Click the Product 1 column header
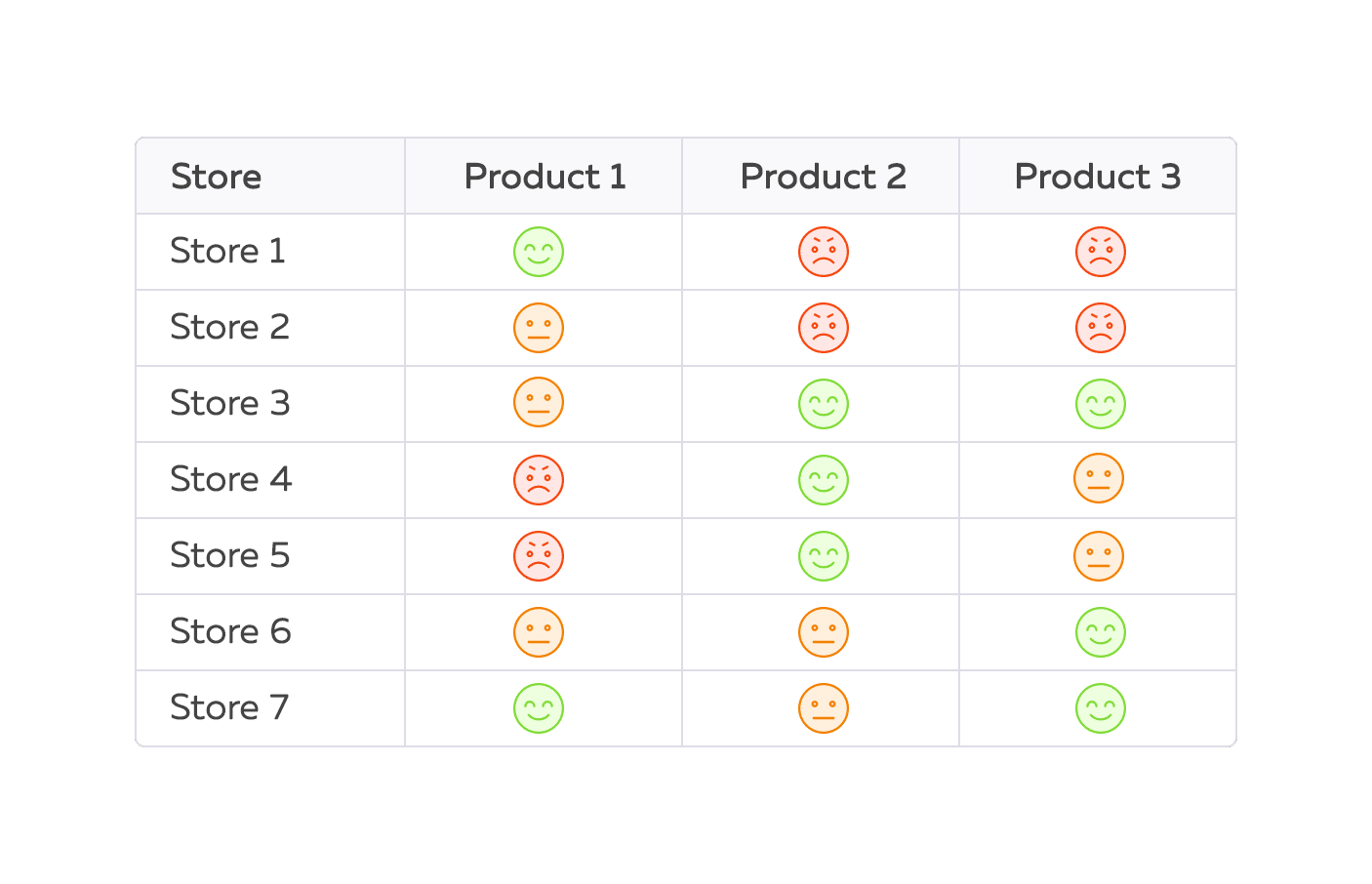This screenshot has height=884, width=1372. pyautogui.click(x=545, y=177)
